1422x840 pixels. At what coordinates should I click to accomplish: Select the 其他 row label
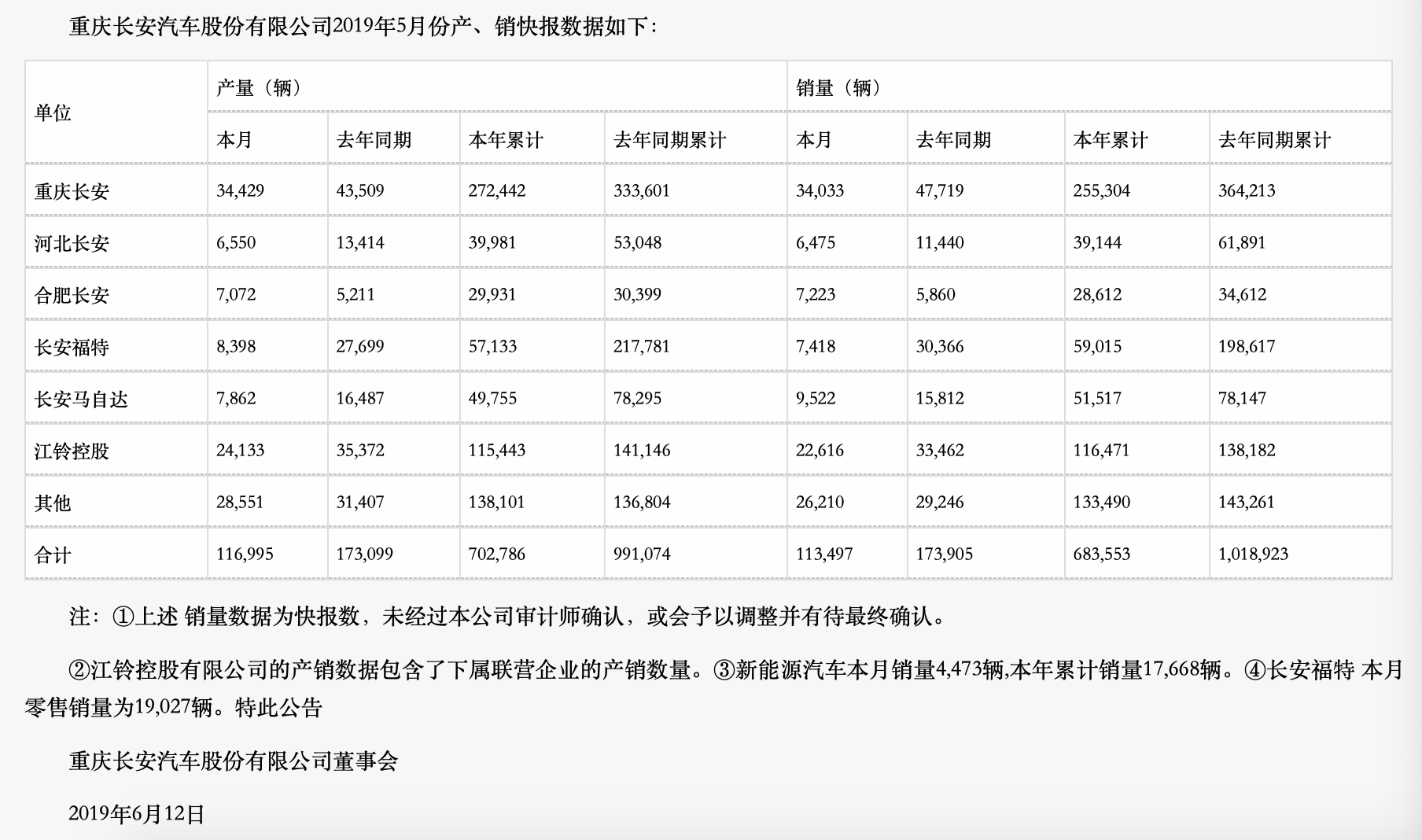53,503
